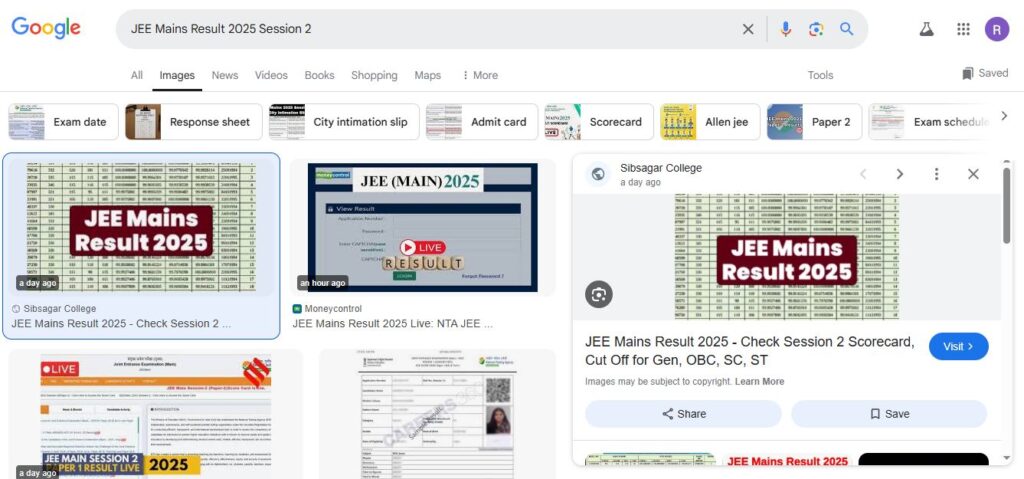Open the Books tab
The height and width of the screenshot is (479, 1024).
319,75
